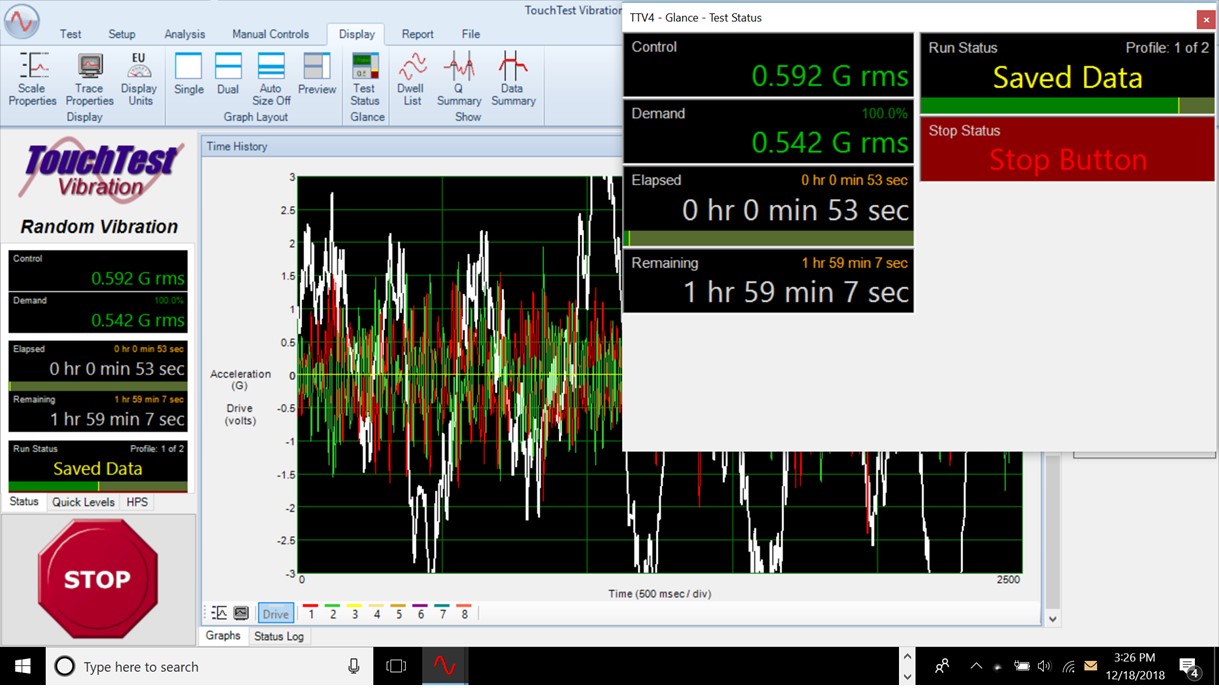The width and height of the screenshot is (1219, 688).
Task: Switch to the Test ribbon tab
Action: pos(71,34)
